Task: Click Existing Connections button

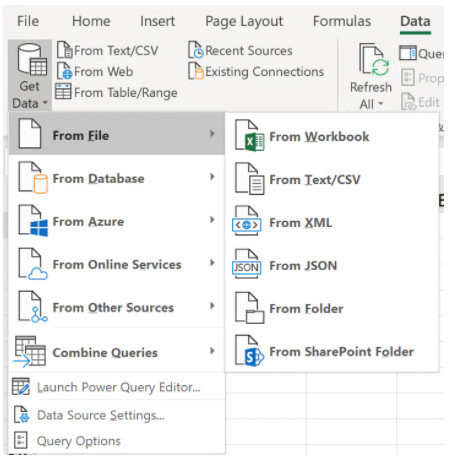Action: pos(256,71)
